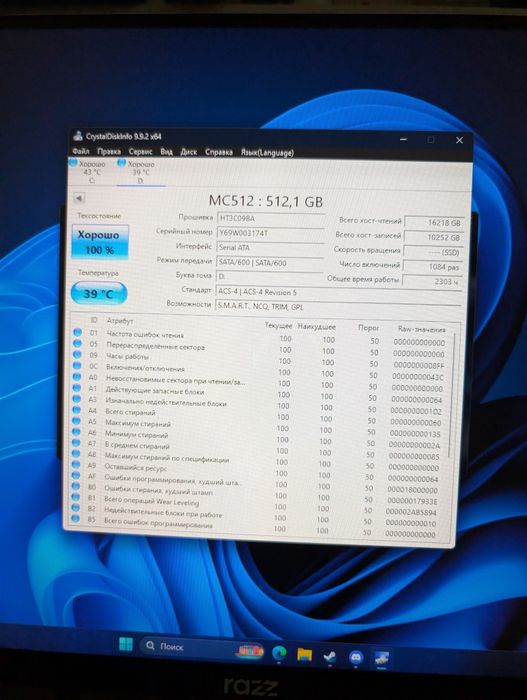The image size is (527, 700).
Task: Click status circle for attribute B1
Action: pyautogui.click(x=75, y=497)
